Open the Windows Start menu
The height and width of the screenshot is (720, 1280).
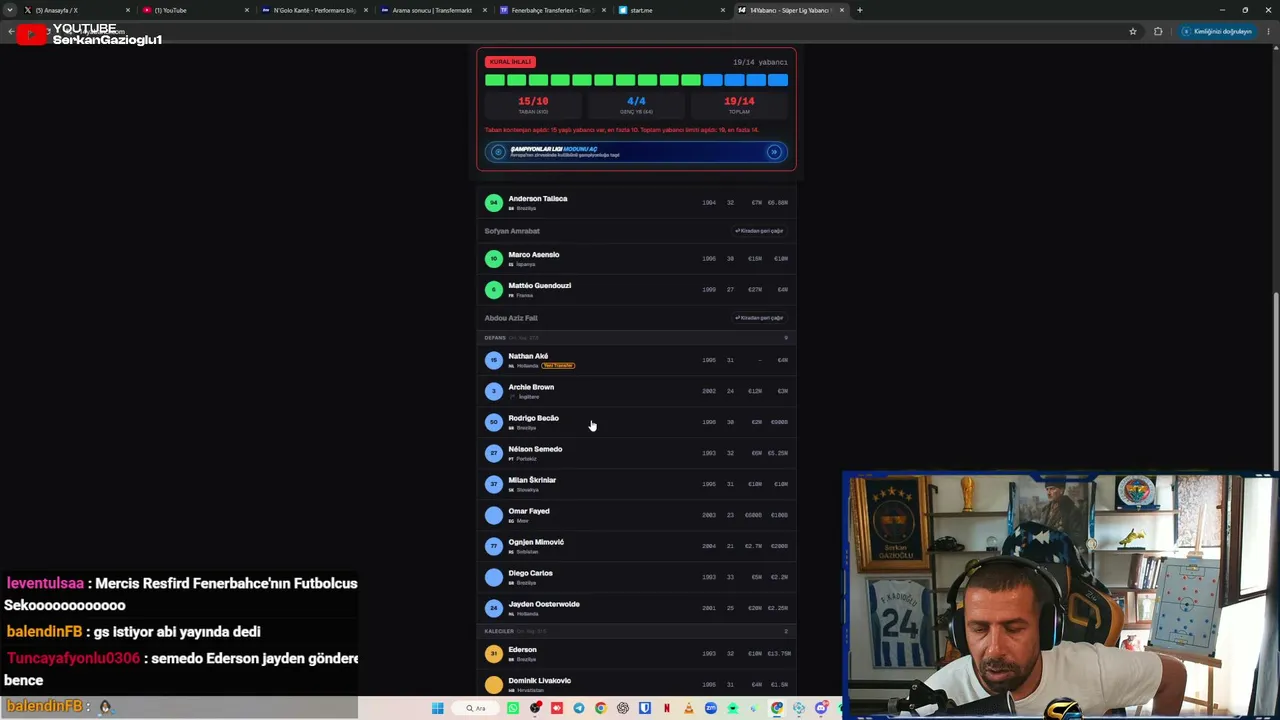tap(437, 708)
